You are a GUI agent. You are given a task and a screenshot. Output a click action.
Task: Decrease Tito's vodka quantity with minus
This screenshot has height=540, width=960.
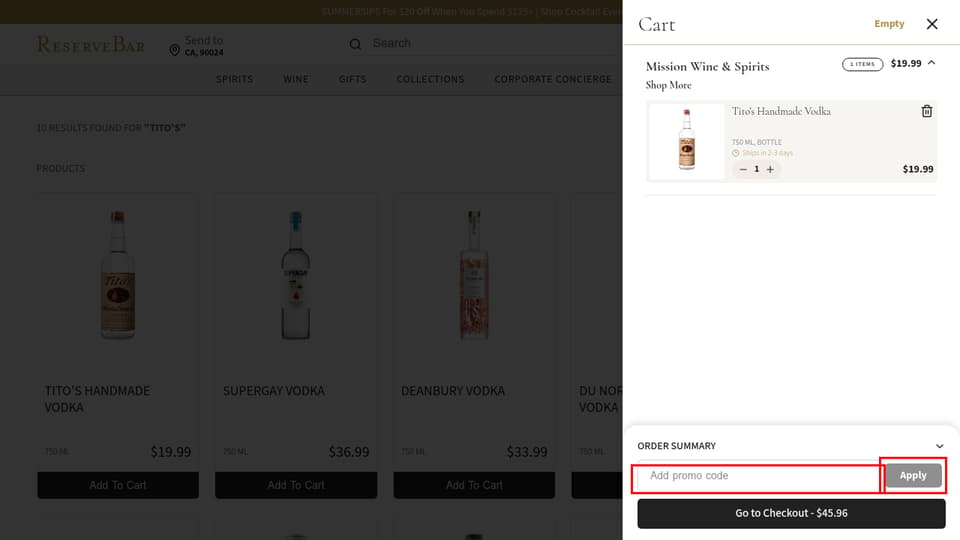click(743, 169)
